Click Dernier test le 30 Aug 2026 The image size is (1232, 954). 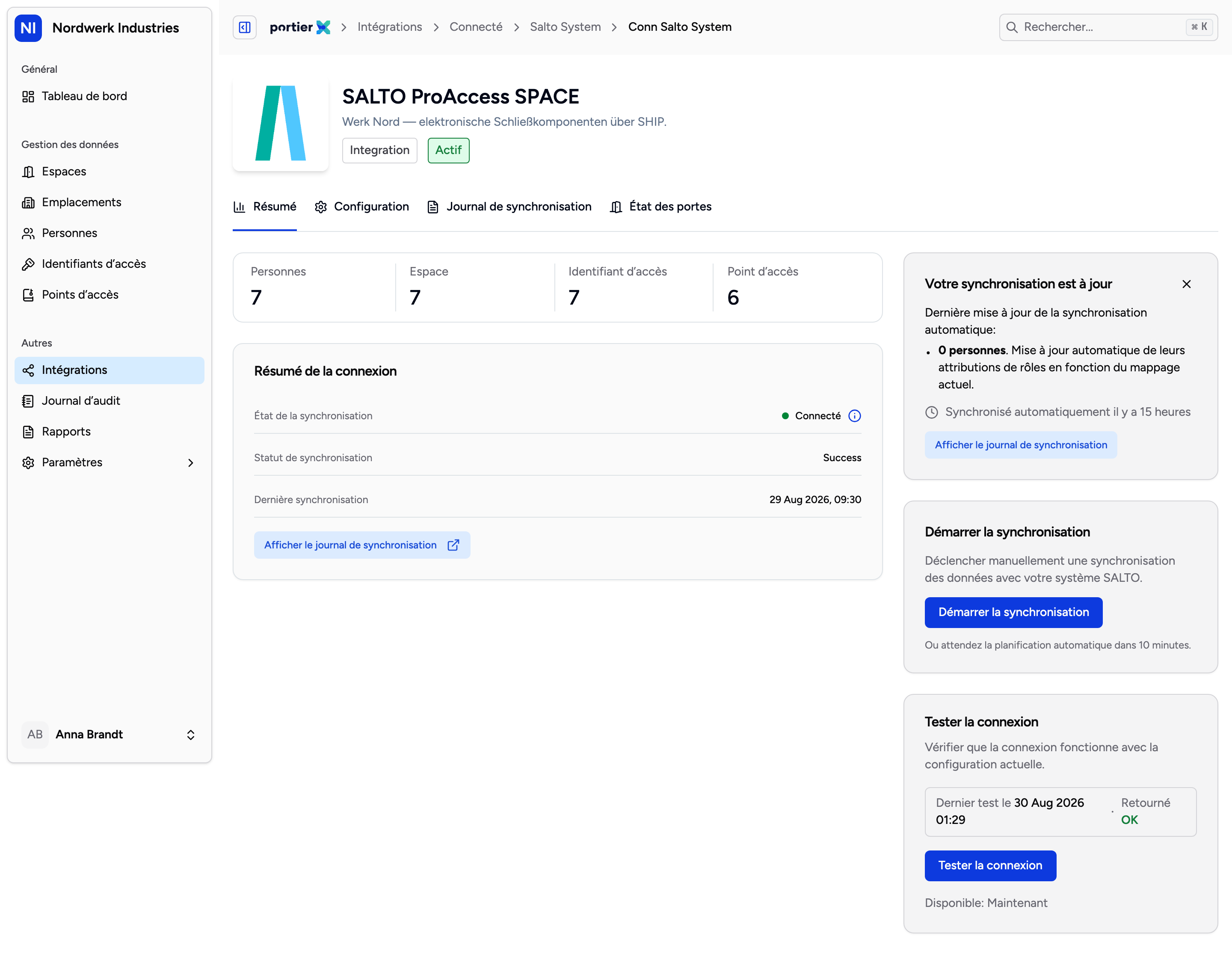click(1010, 812)
